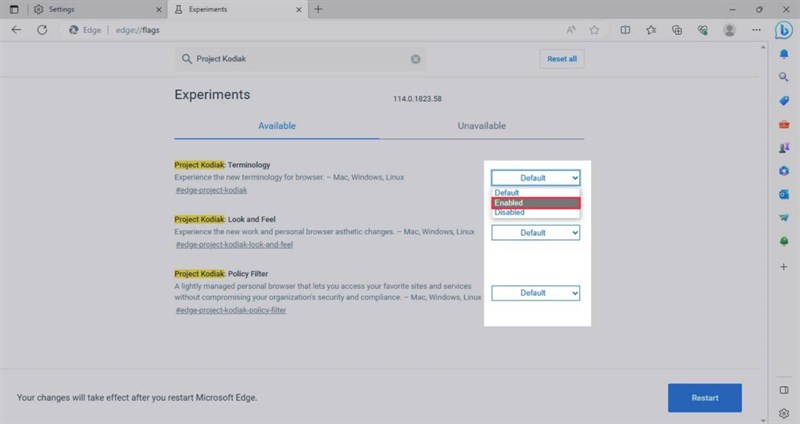Open notifications bell in sidebar
This screenshot has height=424, width=800.
[784, 54]
